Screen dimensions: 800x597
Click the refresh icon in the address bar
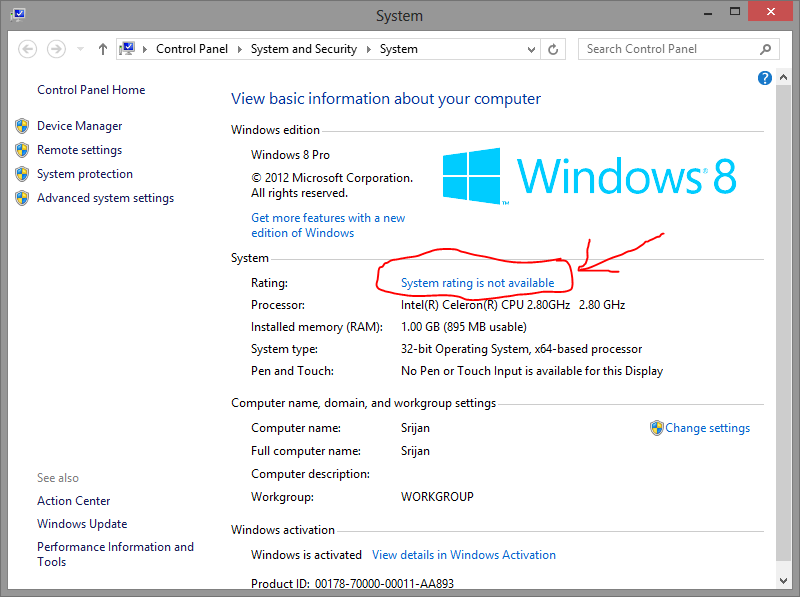pos(553,48)
